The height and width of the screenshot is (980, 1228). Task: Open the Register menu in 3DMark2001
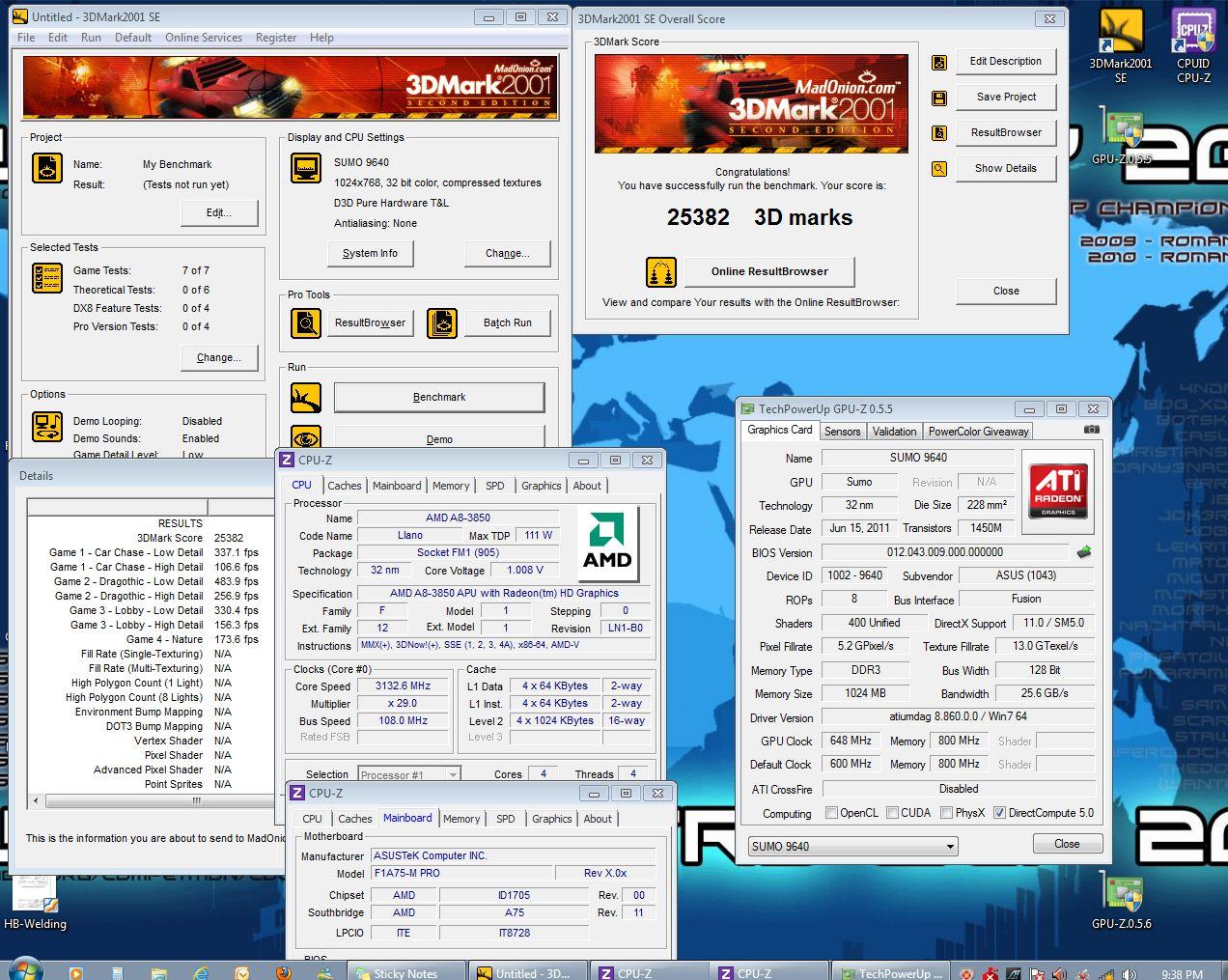click(276, 38)
